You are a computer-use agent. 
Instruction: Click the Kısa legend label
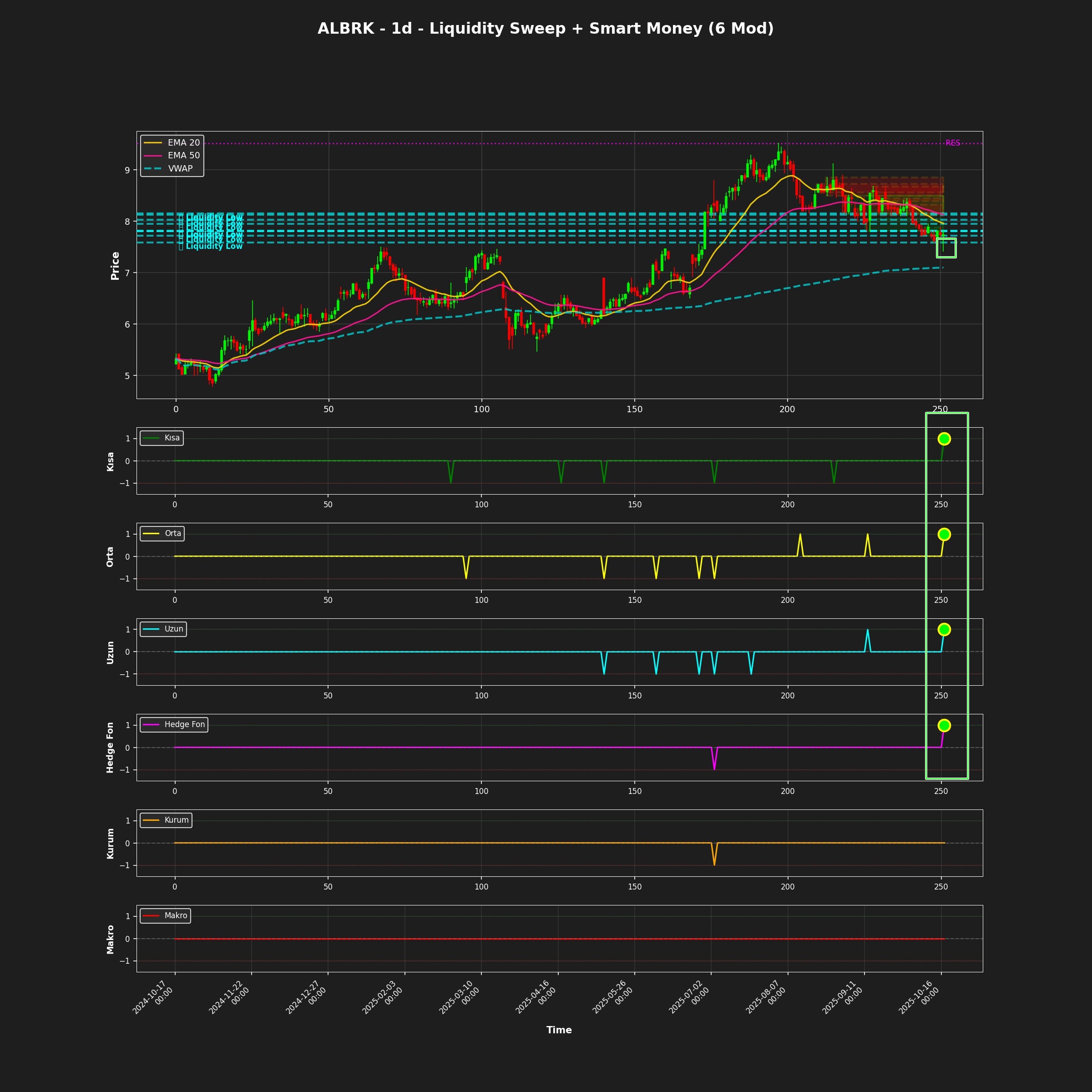tap(172, 438)
